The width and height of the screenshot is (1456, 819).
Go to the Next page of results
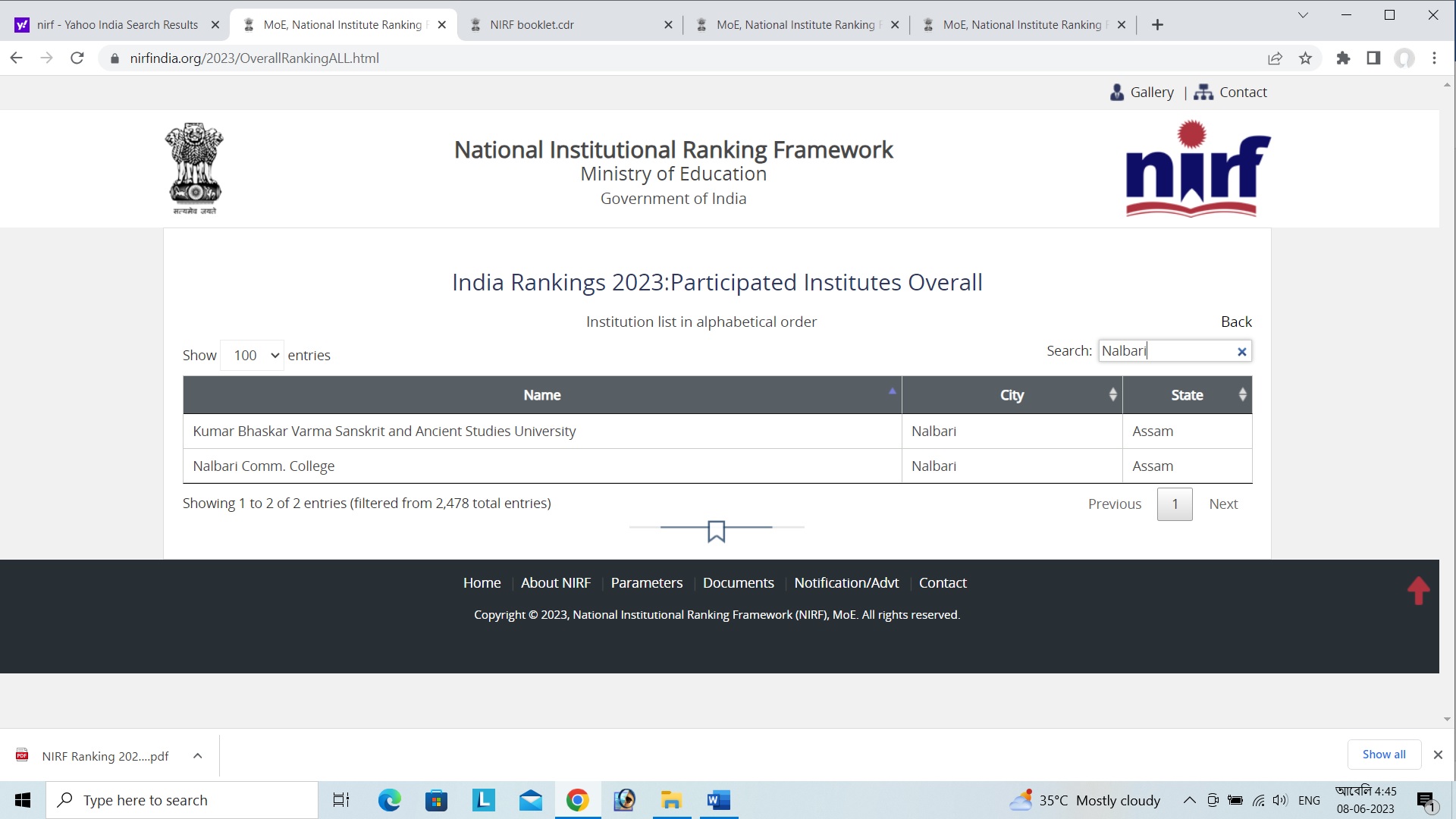coord(1223,504)
